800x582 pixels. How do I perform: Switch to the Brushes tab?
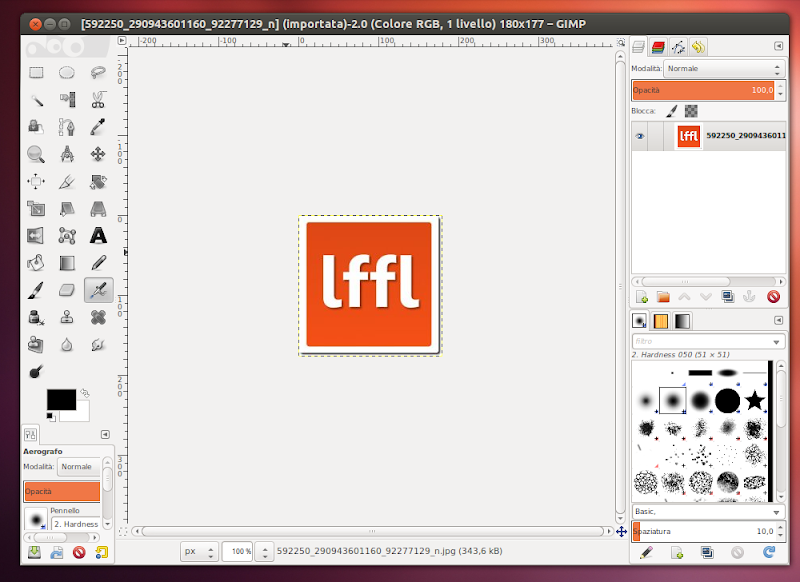(639, 321)
